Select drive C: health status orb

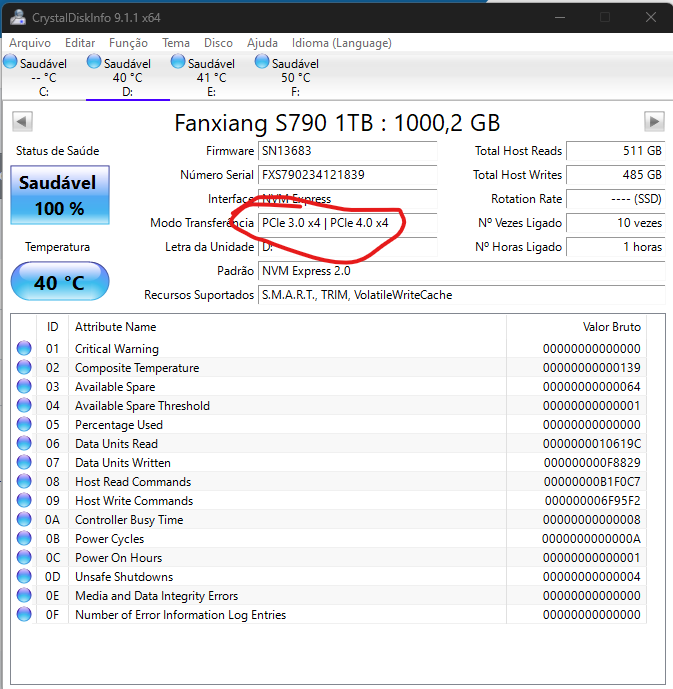pyautogui.click(x=10, y=61)
